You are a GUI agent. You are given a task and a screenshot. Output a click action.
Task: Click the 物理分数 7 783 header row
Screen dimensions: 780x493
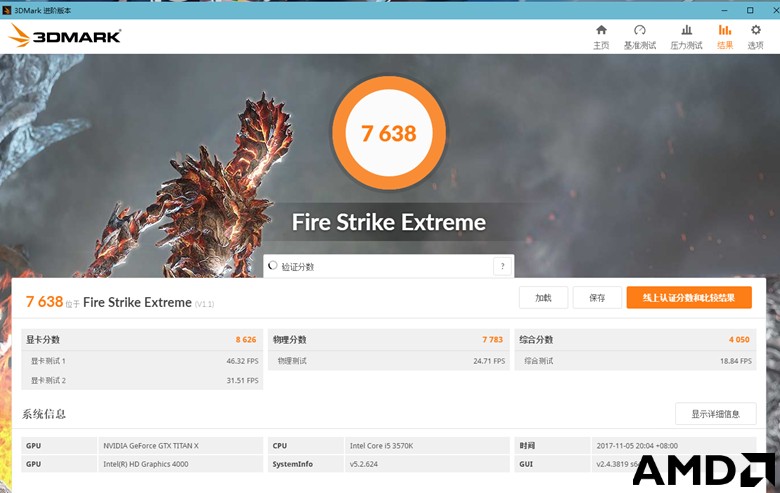(389, 339)
